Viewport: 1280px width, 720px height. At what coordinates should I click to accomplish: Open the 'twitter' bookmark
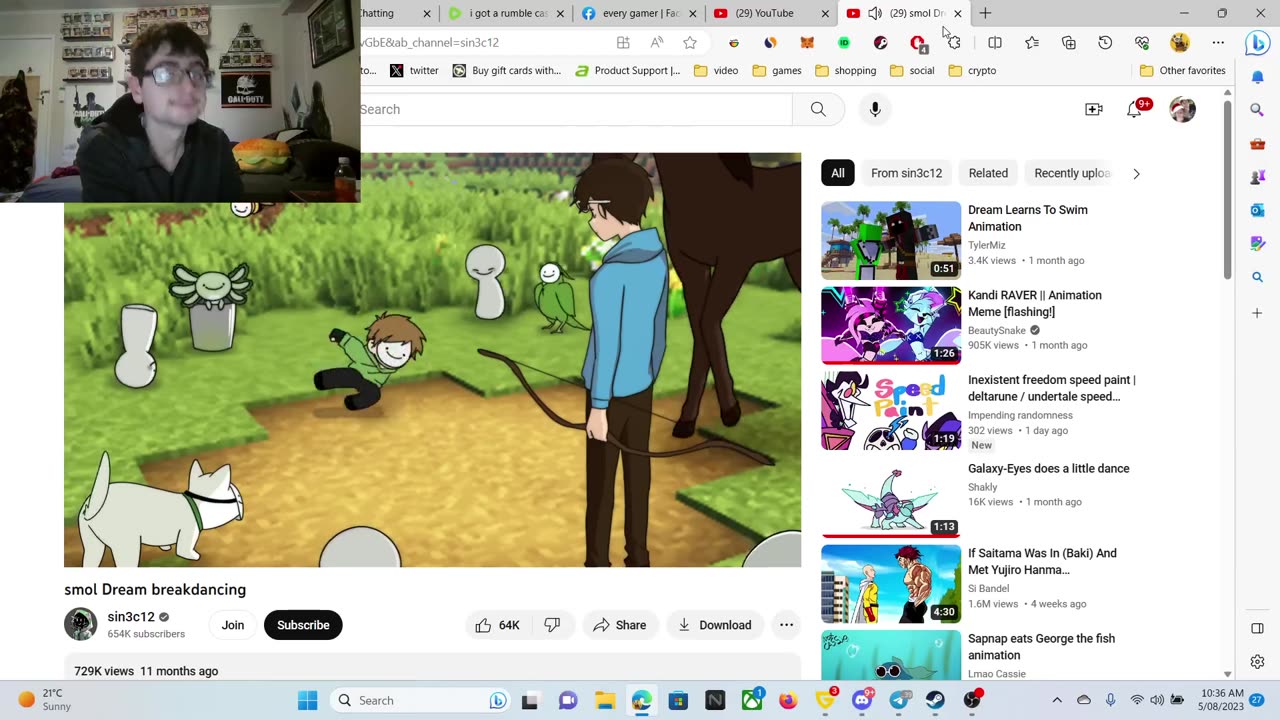tap(414, 71)
